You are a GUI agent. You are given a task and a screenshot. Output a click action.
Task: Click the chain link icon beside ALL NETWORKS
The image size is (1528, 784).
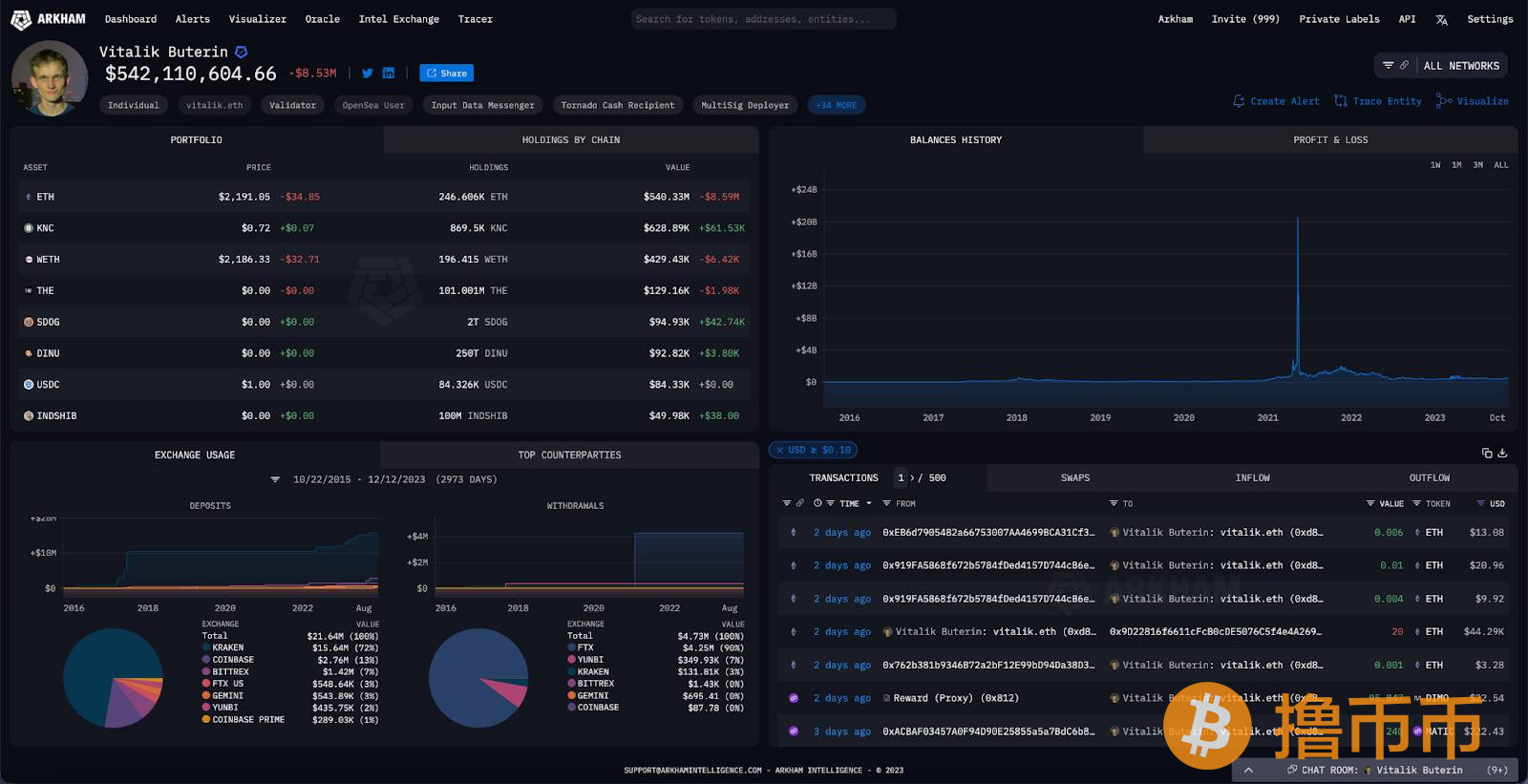(1404, 65)
